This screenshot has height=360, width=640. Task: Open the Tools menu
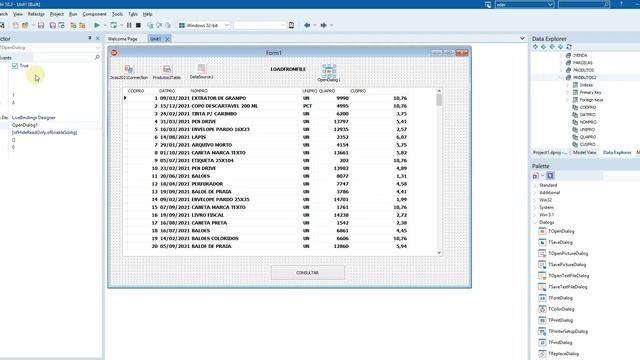click(x=117, y=14)
